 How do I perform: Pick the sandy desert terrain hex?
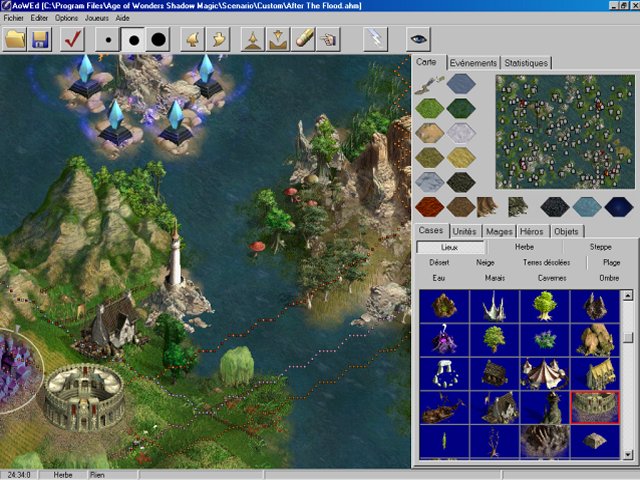coord(429,133)
